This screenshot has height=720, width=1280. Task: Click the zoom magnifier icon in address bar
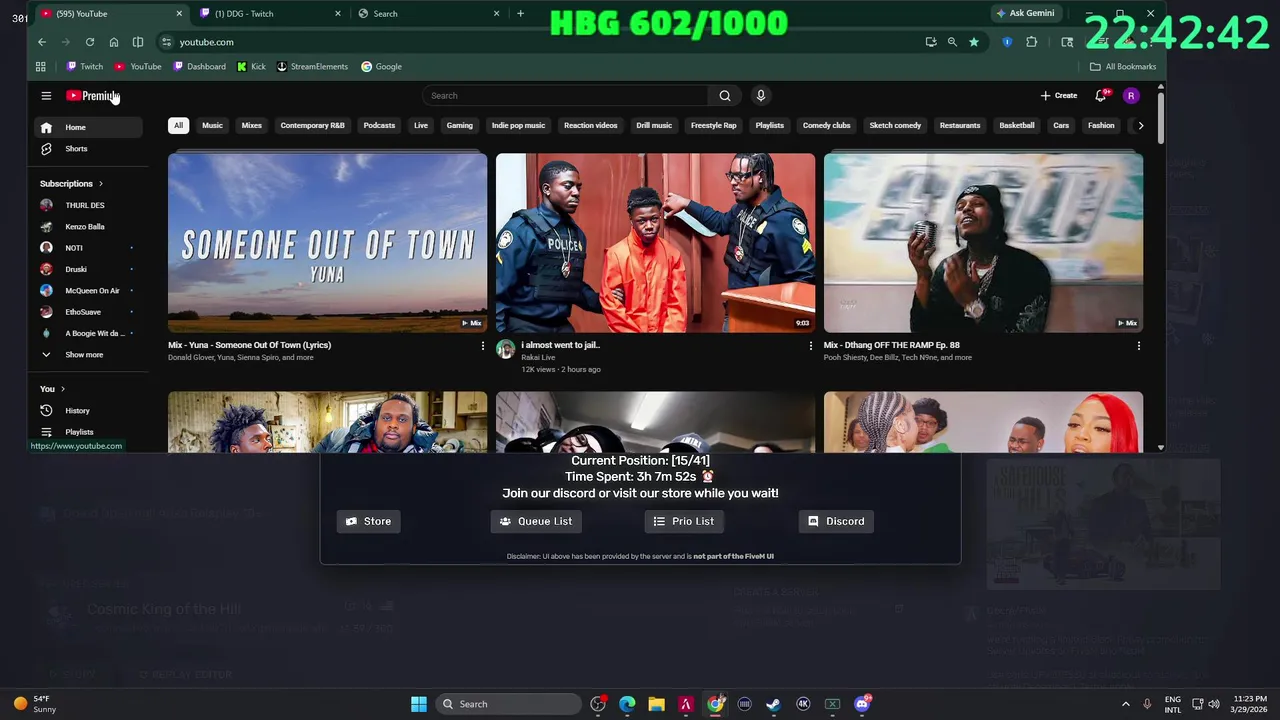tap(952, 42)
